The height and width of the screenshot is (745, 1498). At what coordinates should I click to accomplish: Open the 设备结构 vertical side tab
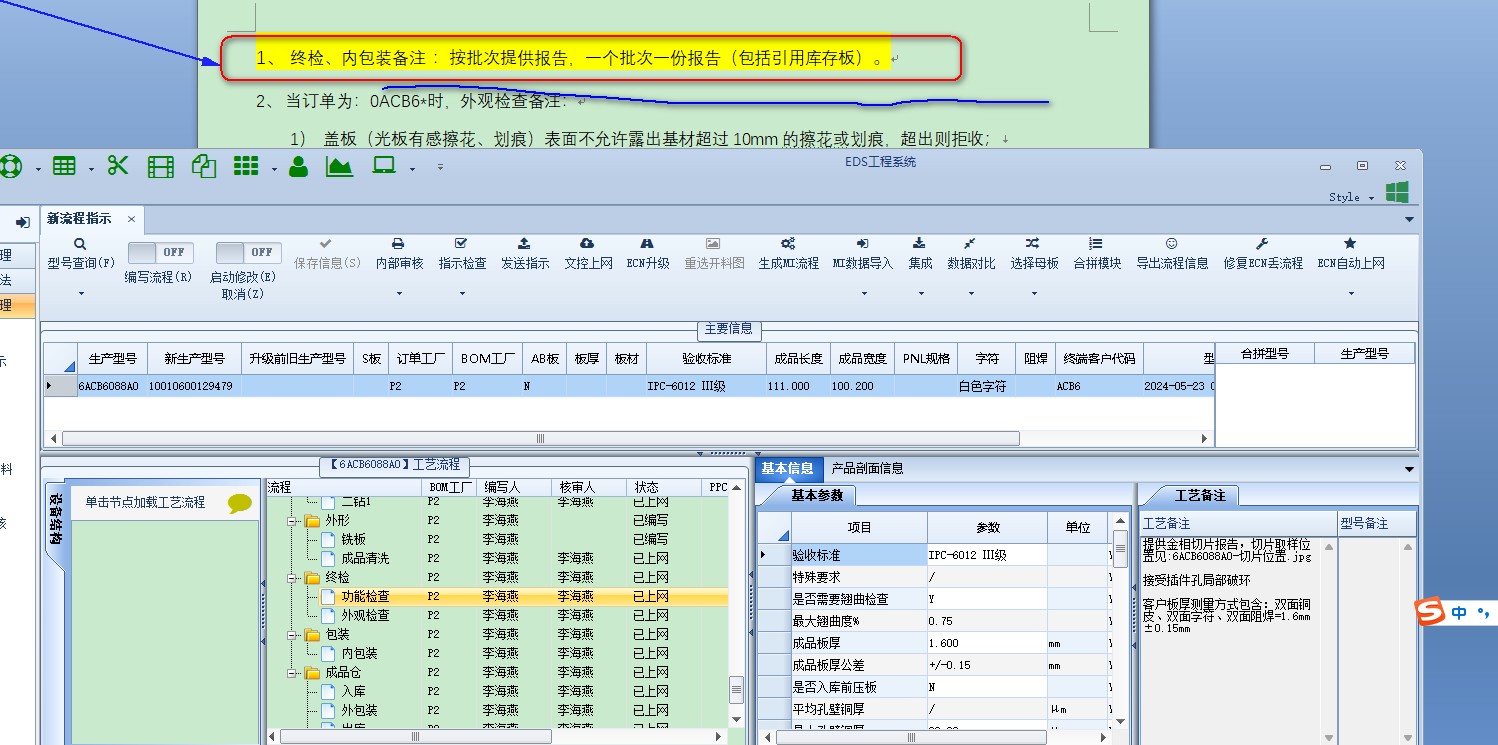pos(55,521)
